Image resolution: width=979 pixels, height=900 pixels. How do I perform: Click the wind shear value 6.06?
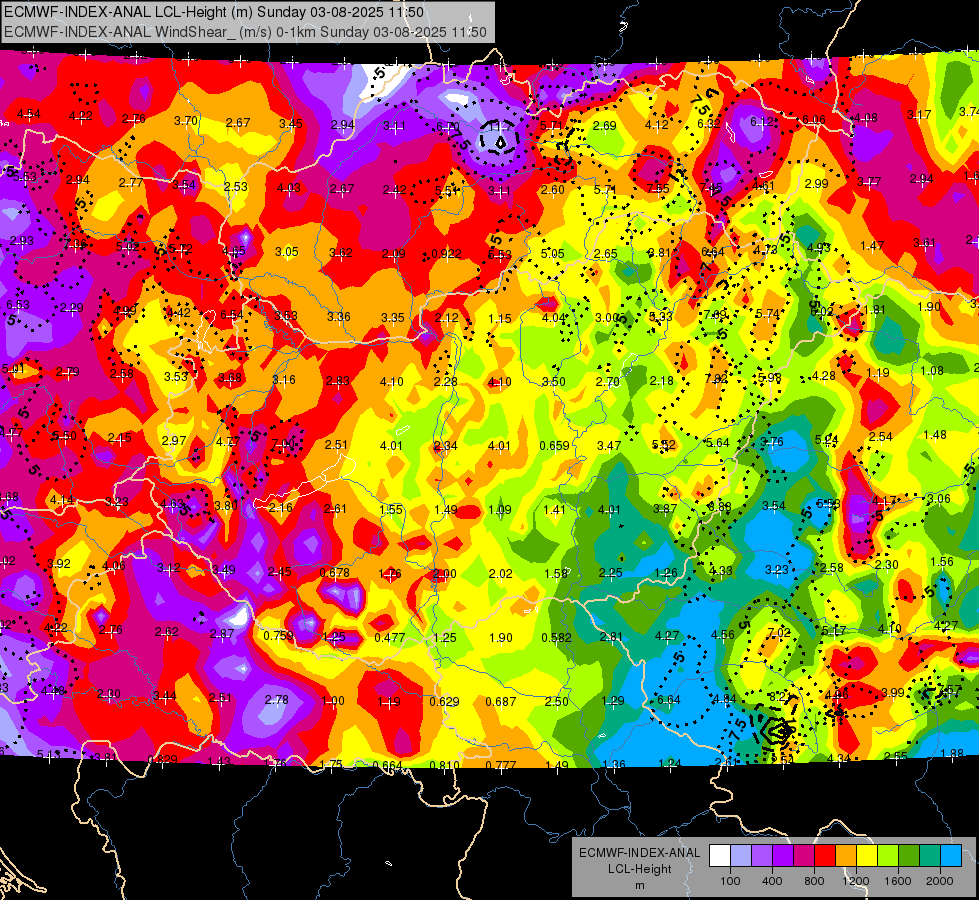[x=814, y=119]
